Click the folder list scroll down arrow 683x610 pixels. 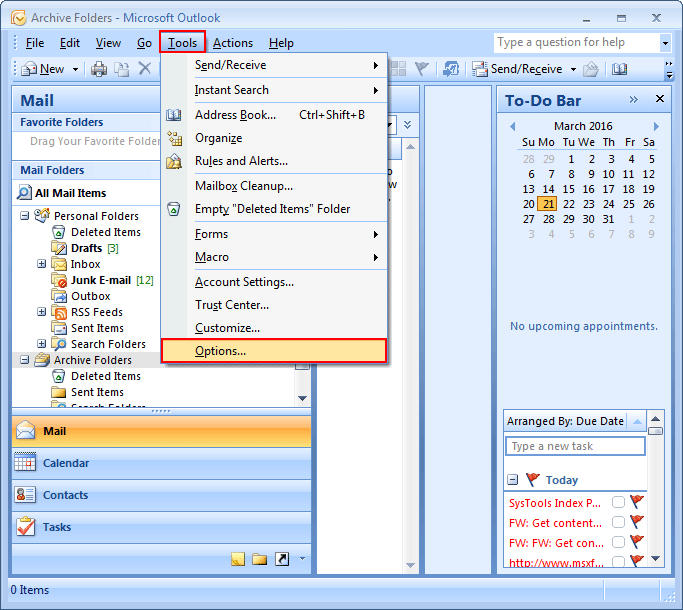pyautogui.click(x=302, y=398)
